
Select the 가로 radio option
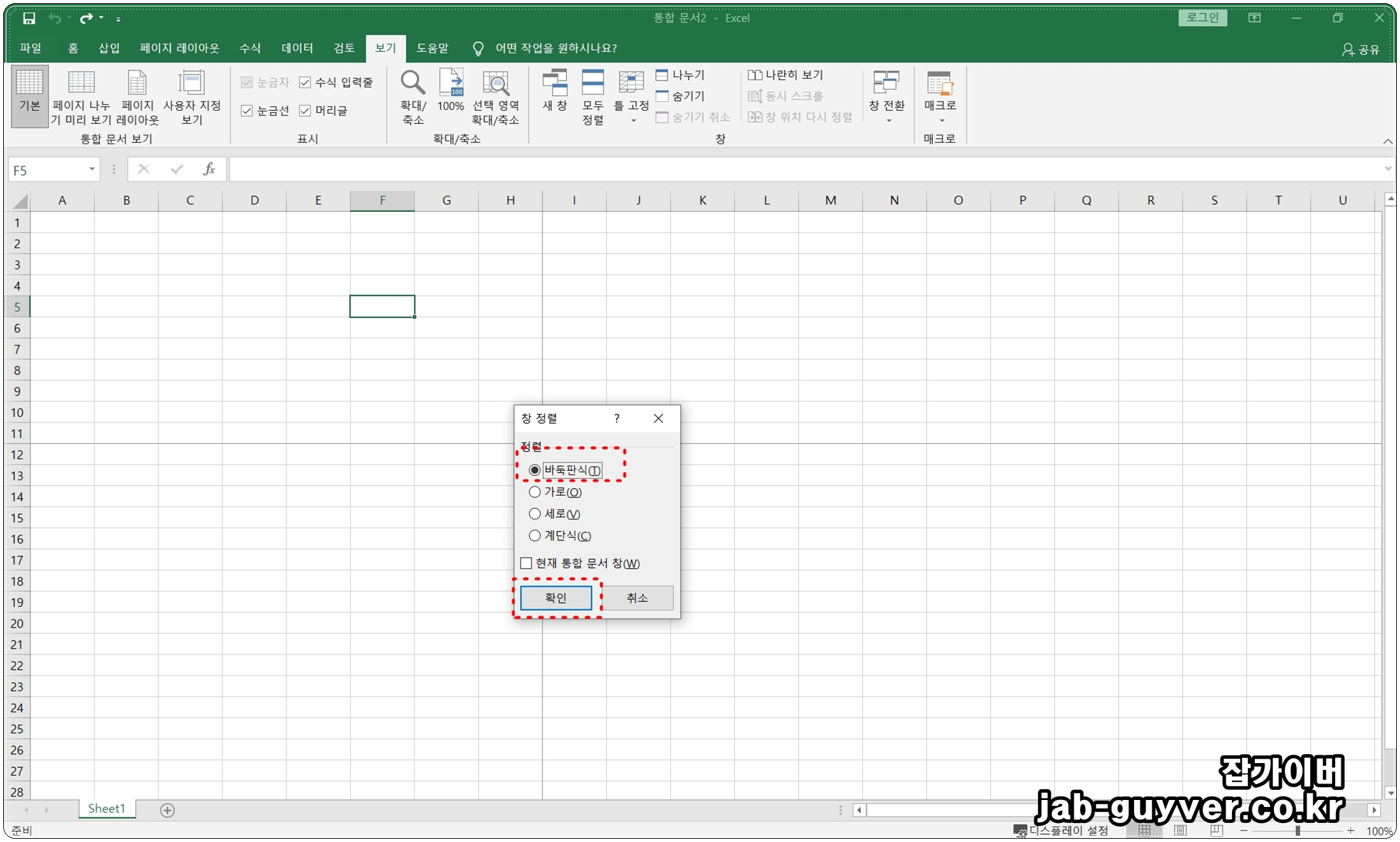(x=535, y=492)
